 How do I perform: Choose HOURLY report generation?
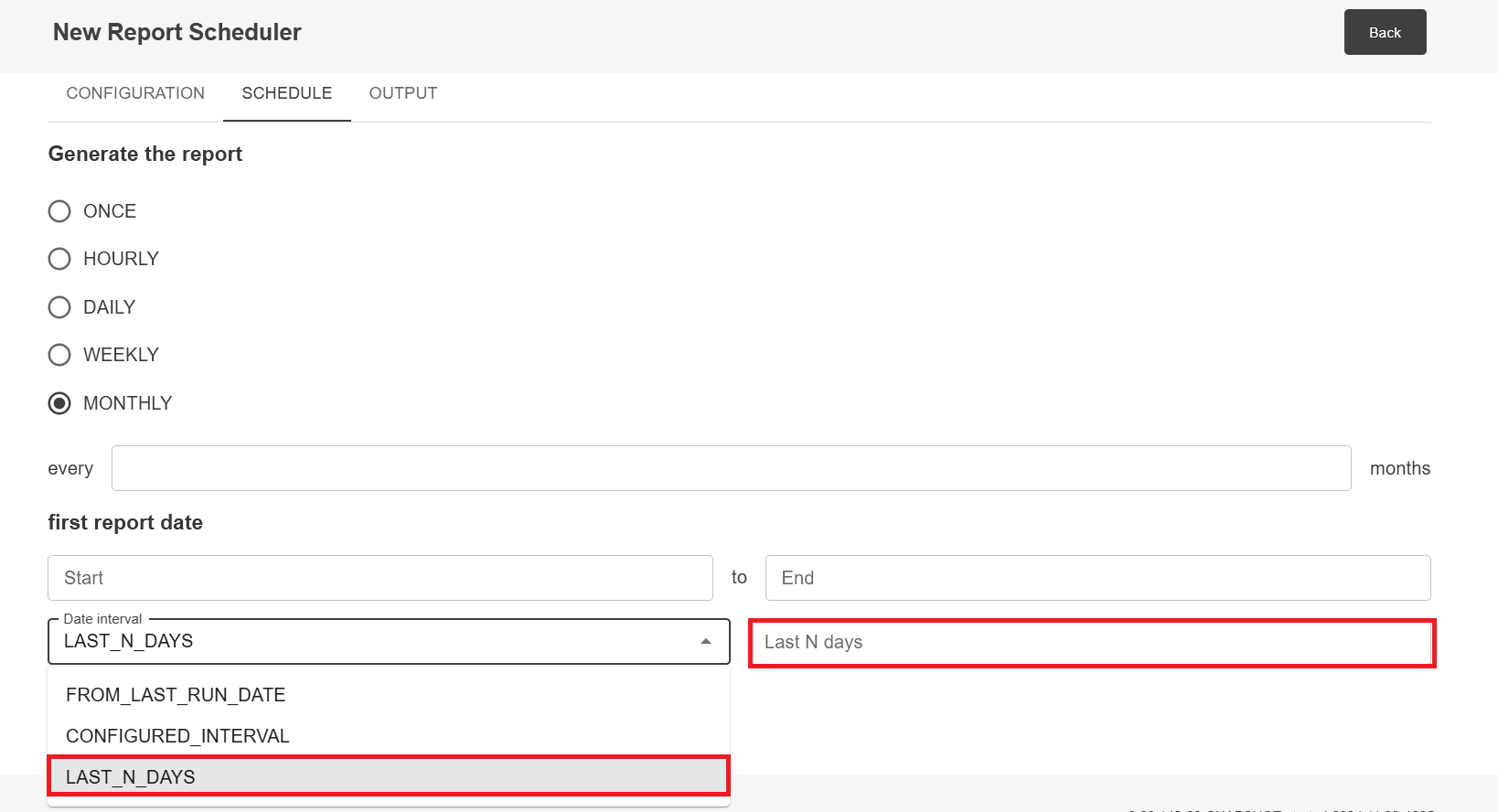pyautogui.click(x=59, y=259)
